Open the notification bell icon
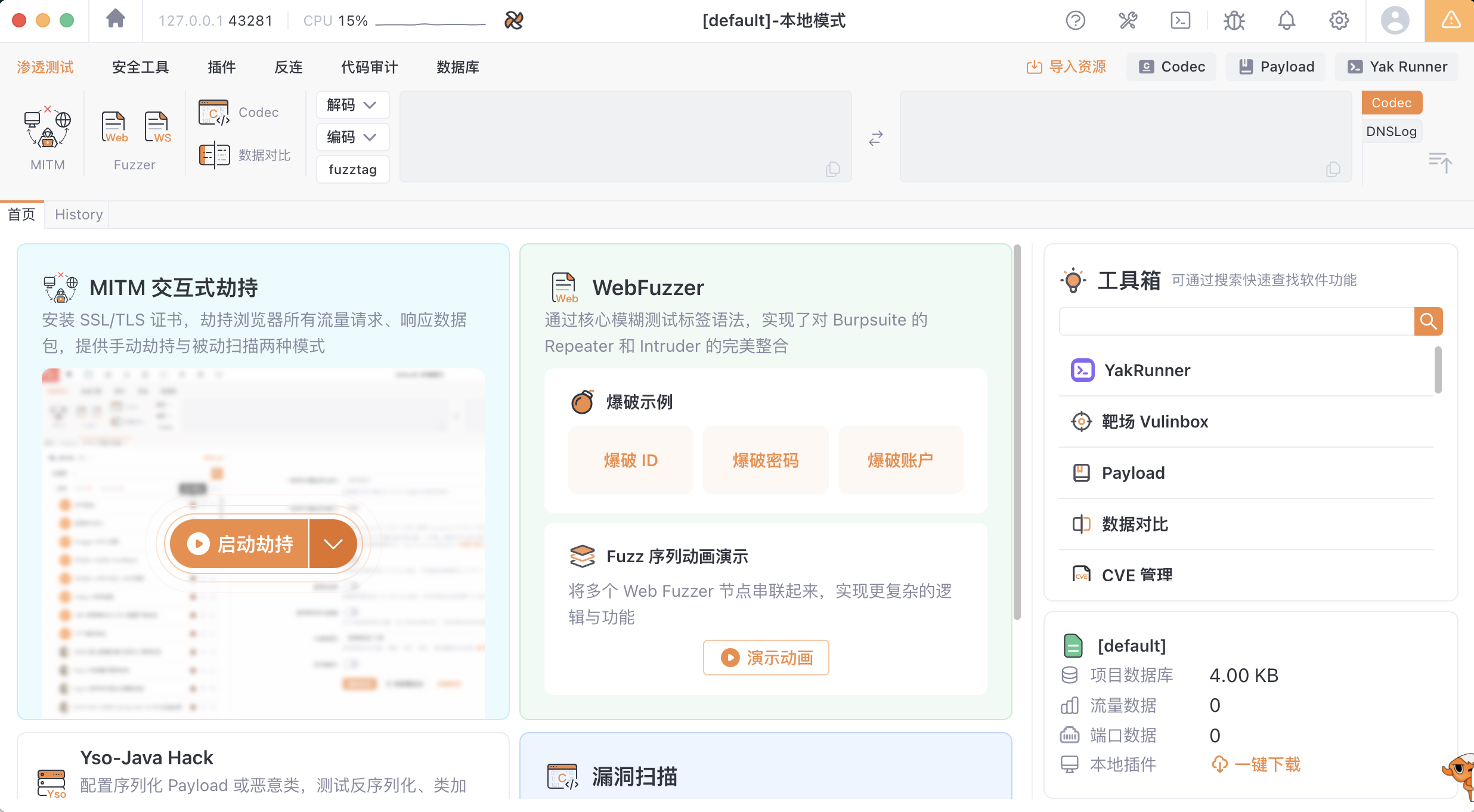 1286,21
